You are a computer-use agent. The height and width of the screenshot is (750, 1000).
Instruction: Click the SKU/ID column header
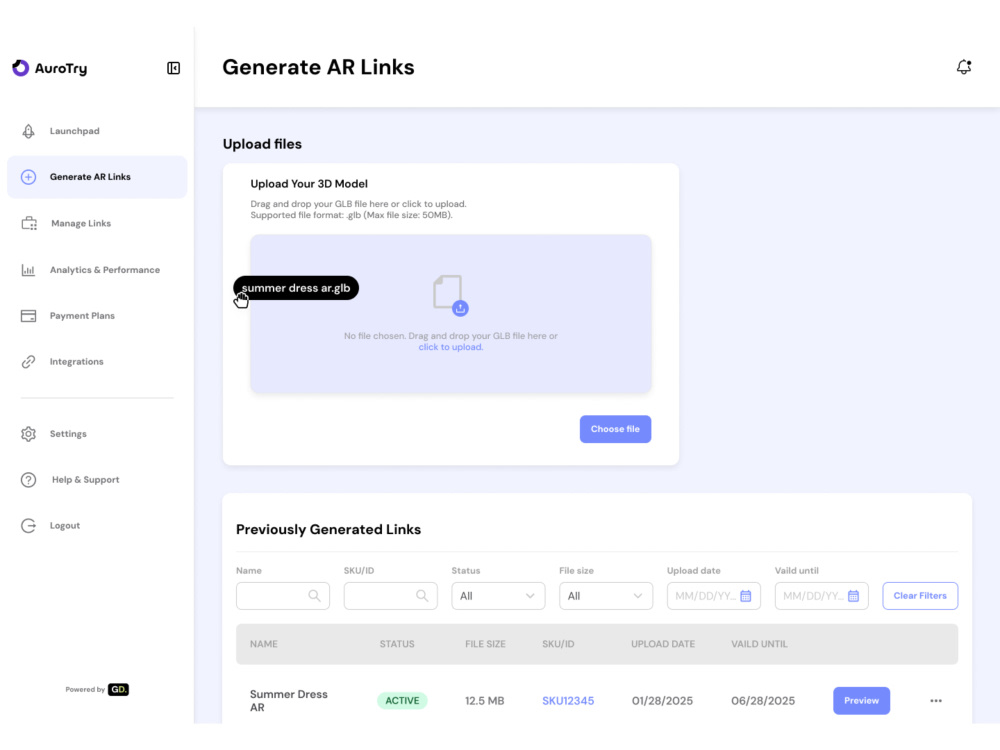pos(558,645)
